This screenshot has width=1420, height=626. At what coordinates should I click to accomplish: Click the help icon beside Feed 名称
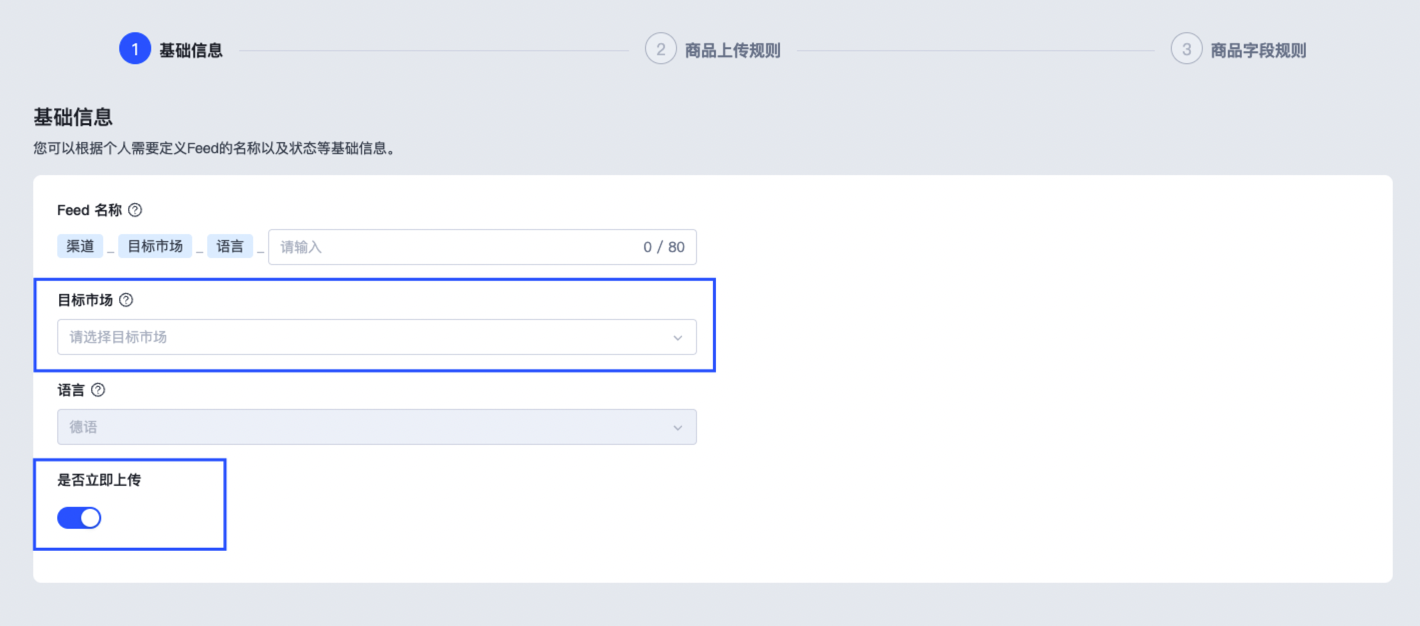[135, 210]
